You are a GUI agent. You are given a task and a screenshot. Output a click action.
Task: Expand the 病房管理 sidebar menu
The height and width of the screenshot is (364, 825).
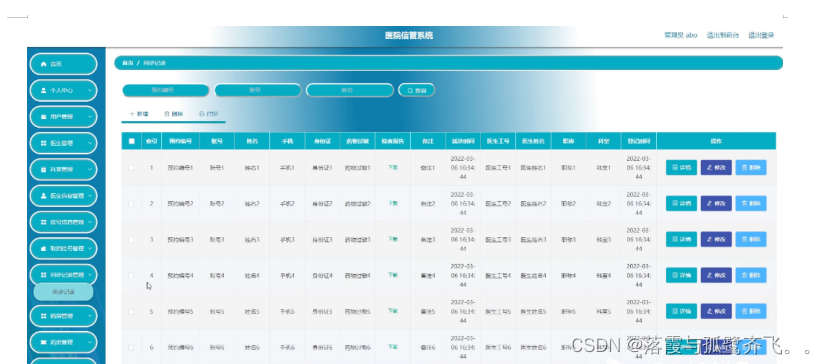tap(64, 316)
